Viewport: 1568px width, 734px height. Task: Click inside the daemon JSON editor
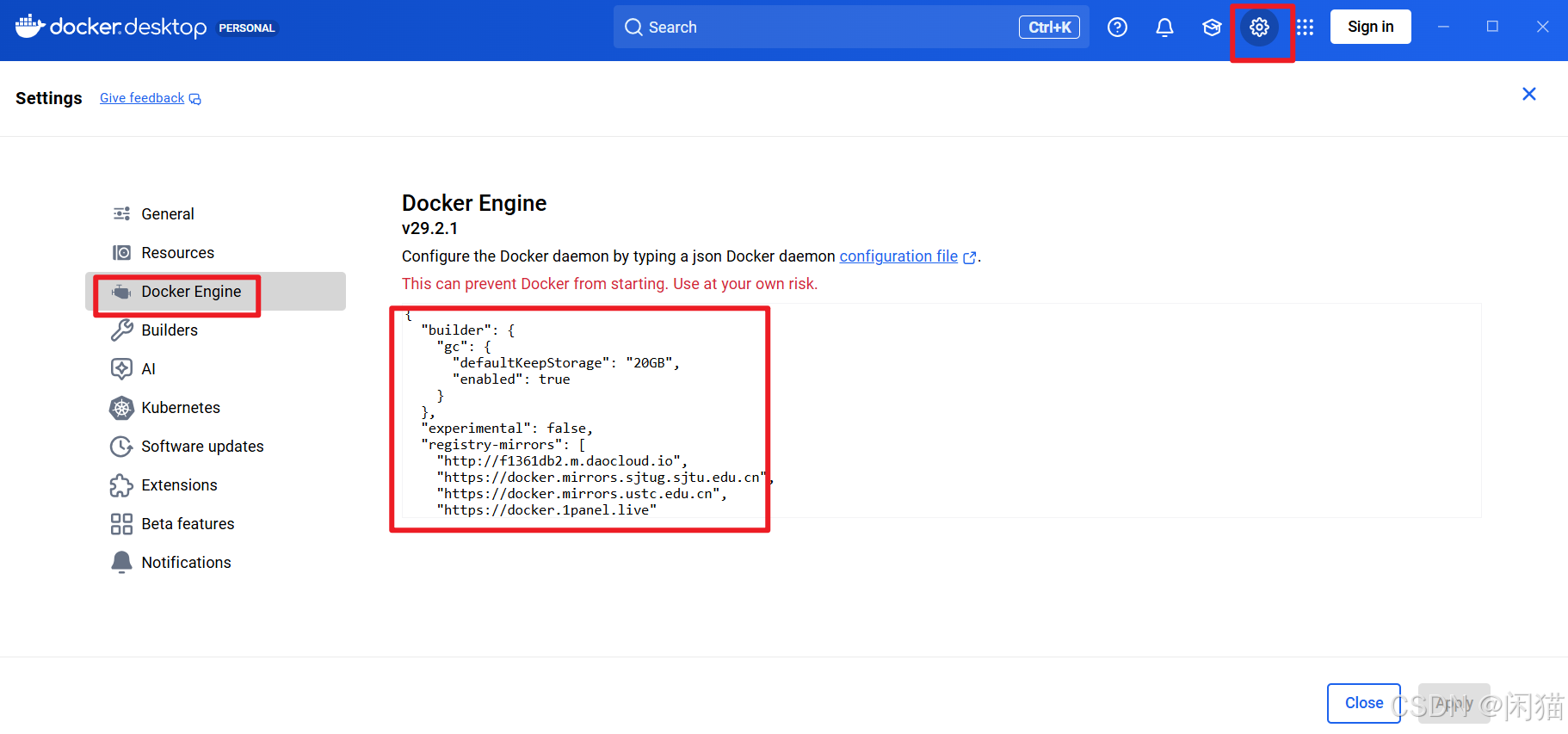941,411
